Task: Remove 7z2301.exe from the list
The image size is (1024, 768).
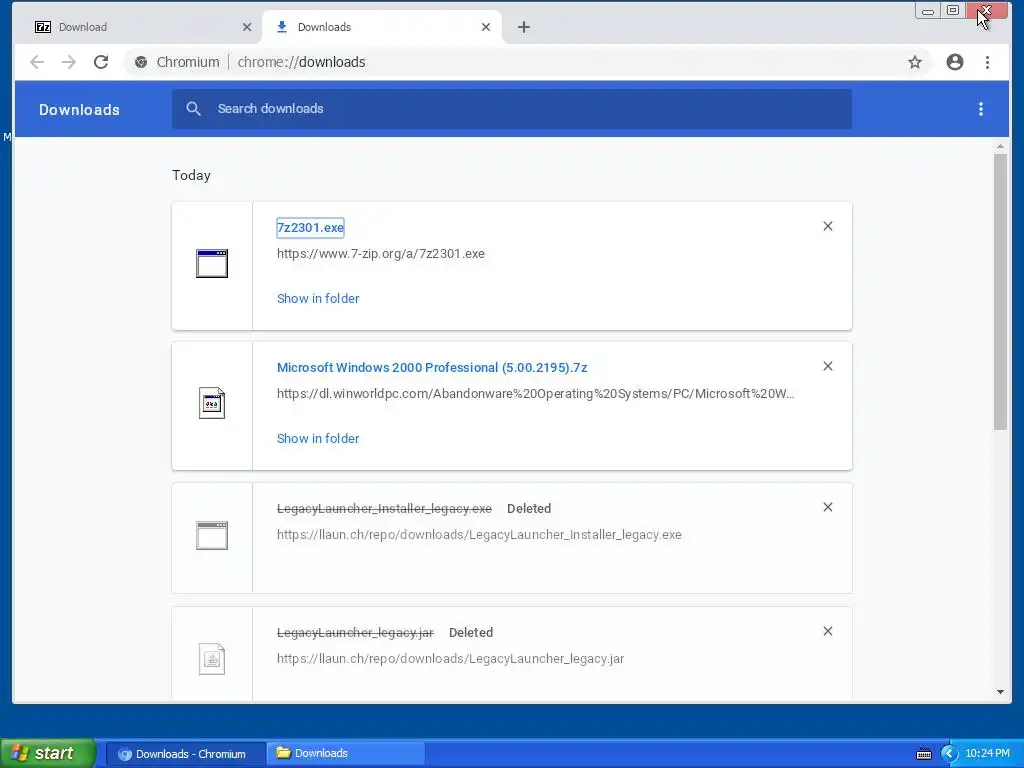Action: 827,226
